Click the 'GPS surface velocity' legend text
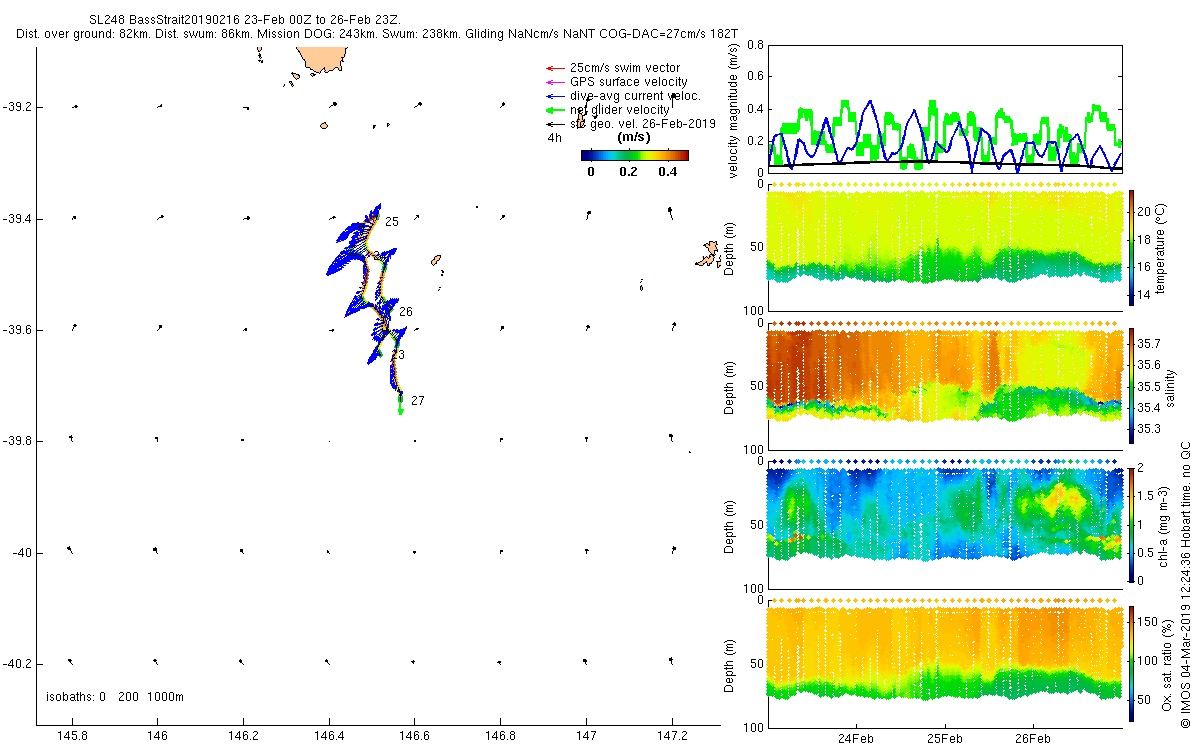This screenshot has height=750, width=1200. 629,82
